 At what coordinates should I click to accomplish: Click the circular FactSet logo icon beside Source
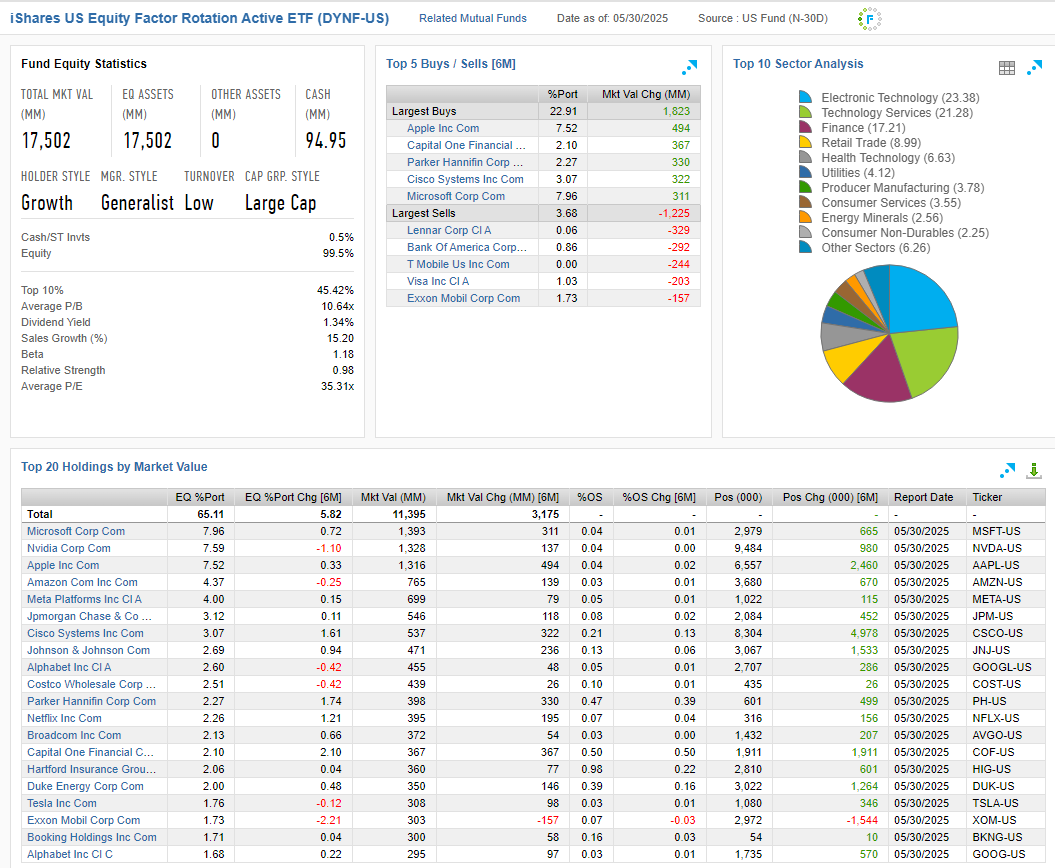tap(869, 19)
